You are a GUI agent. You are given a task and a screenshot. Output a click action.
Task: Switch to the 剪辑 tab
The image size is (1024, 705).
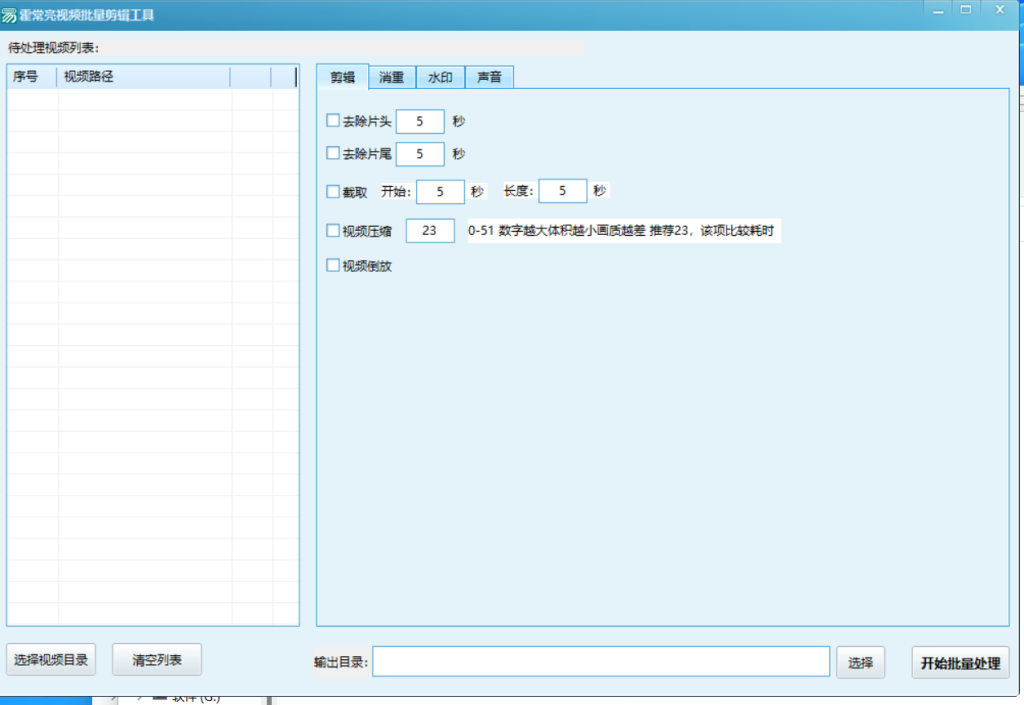tap(342, 77)
